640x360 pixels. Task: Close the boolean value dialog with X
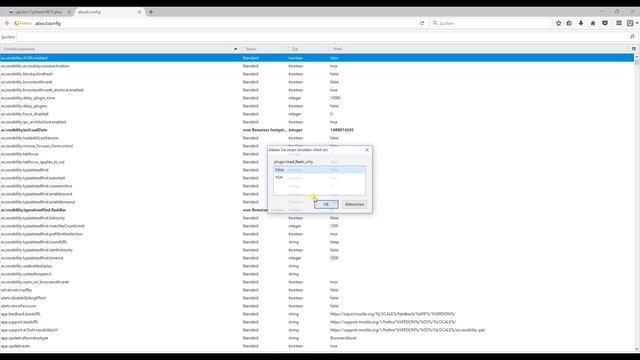367,150
